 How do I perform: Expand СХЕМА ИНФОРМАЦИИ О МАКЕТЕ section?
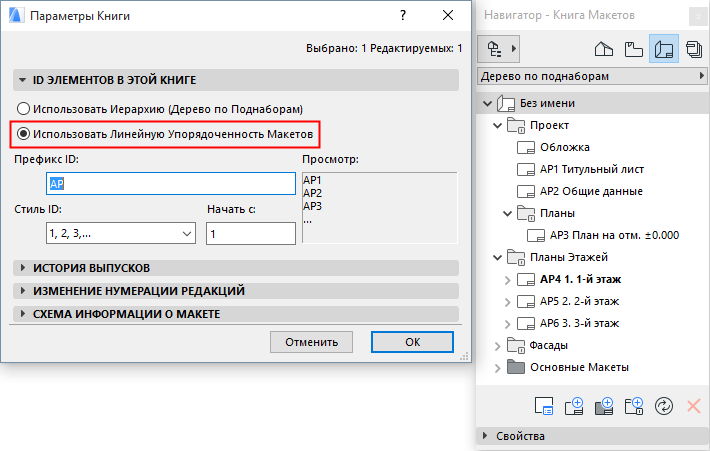click(23, 313)
